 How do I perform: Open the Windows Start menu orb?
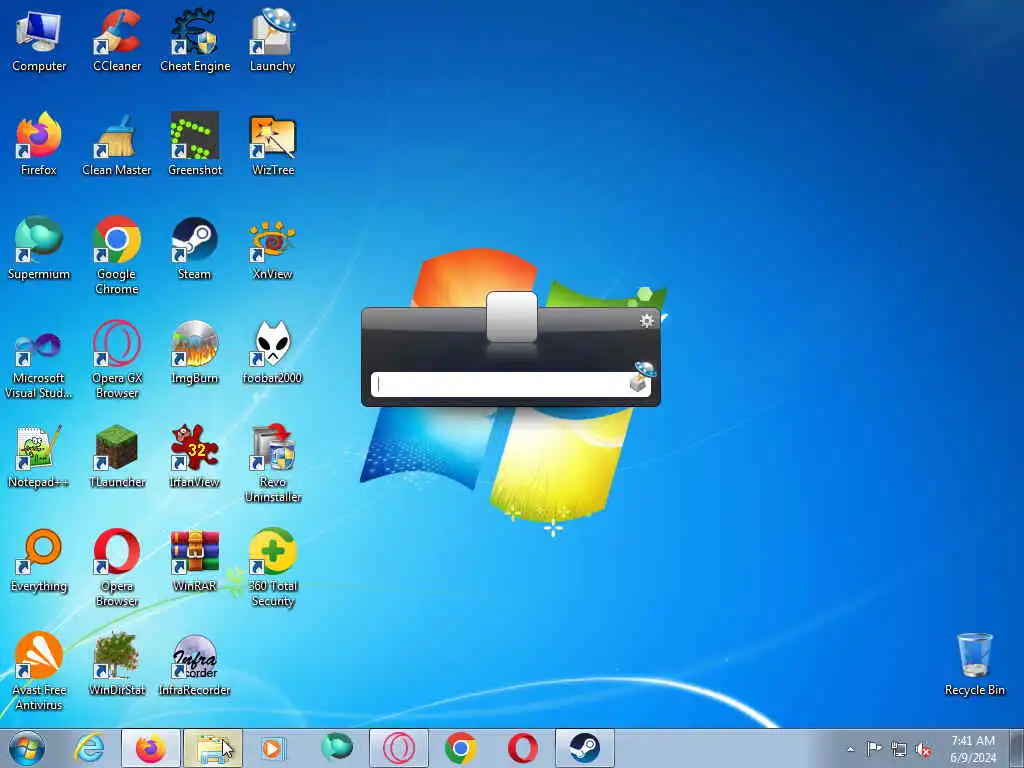pyautogui.click(x=27, y=748)
